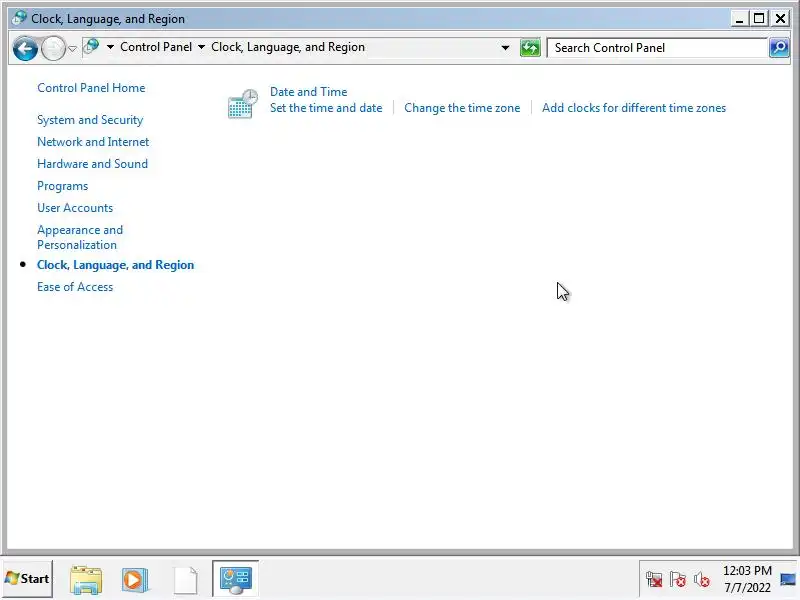Click Change the time zone
The image size is (800, 600).
tap(462, 108)
